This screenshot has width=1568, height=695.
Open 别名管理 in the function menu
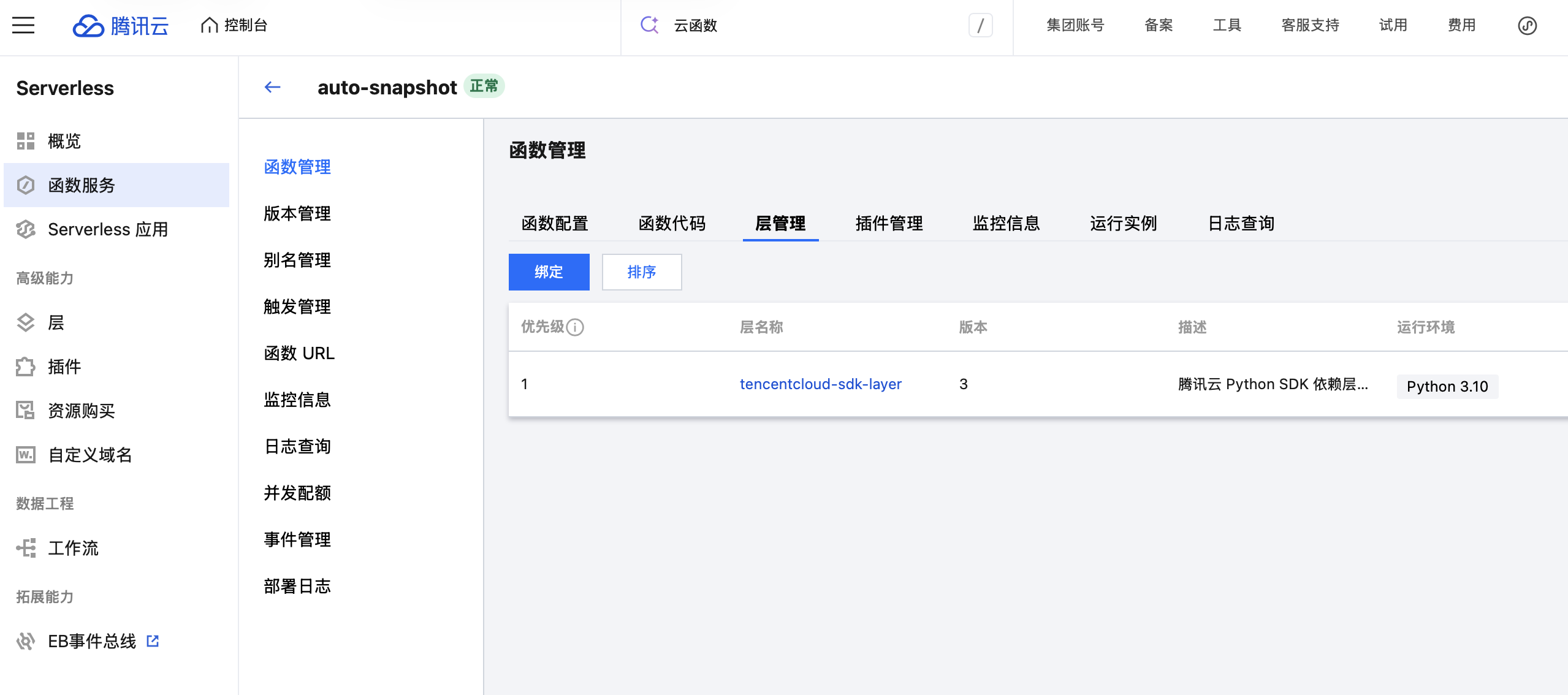point(297,260)
